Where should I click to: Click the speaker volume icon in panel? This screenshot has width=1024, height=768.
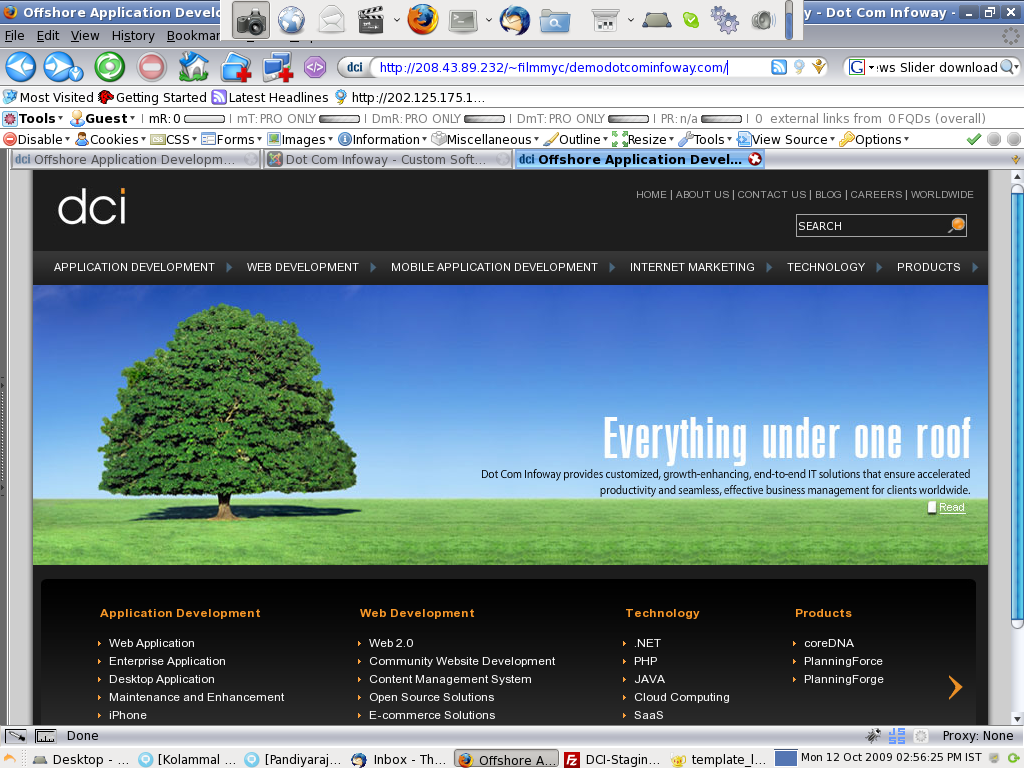(763, 20)
